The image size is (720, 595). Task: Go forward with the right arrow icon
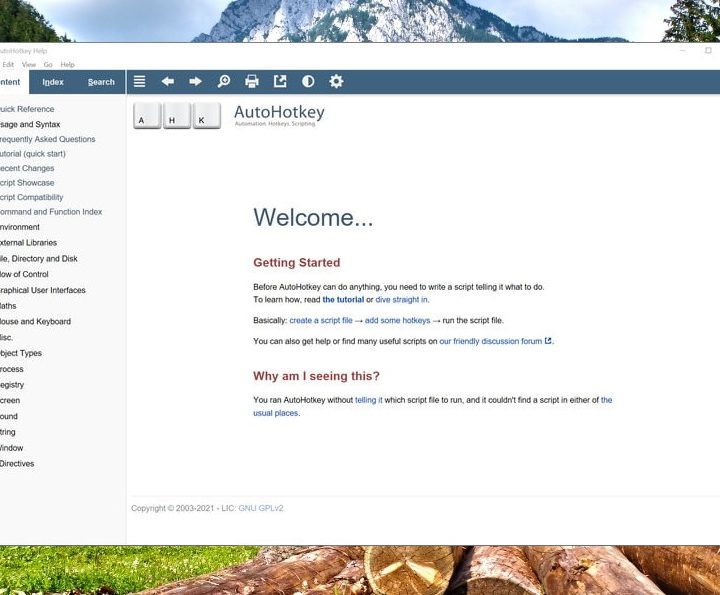point(196,82)
